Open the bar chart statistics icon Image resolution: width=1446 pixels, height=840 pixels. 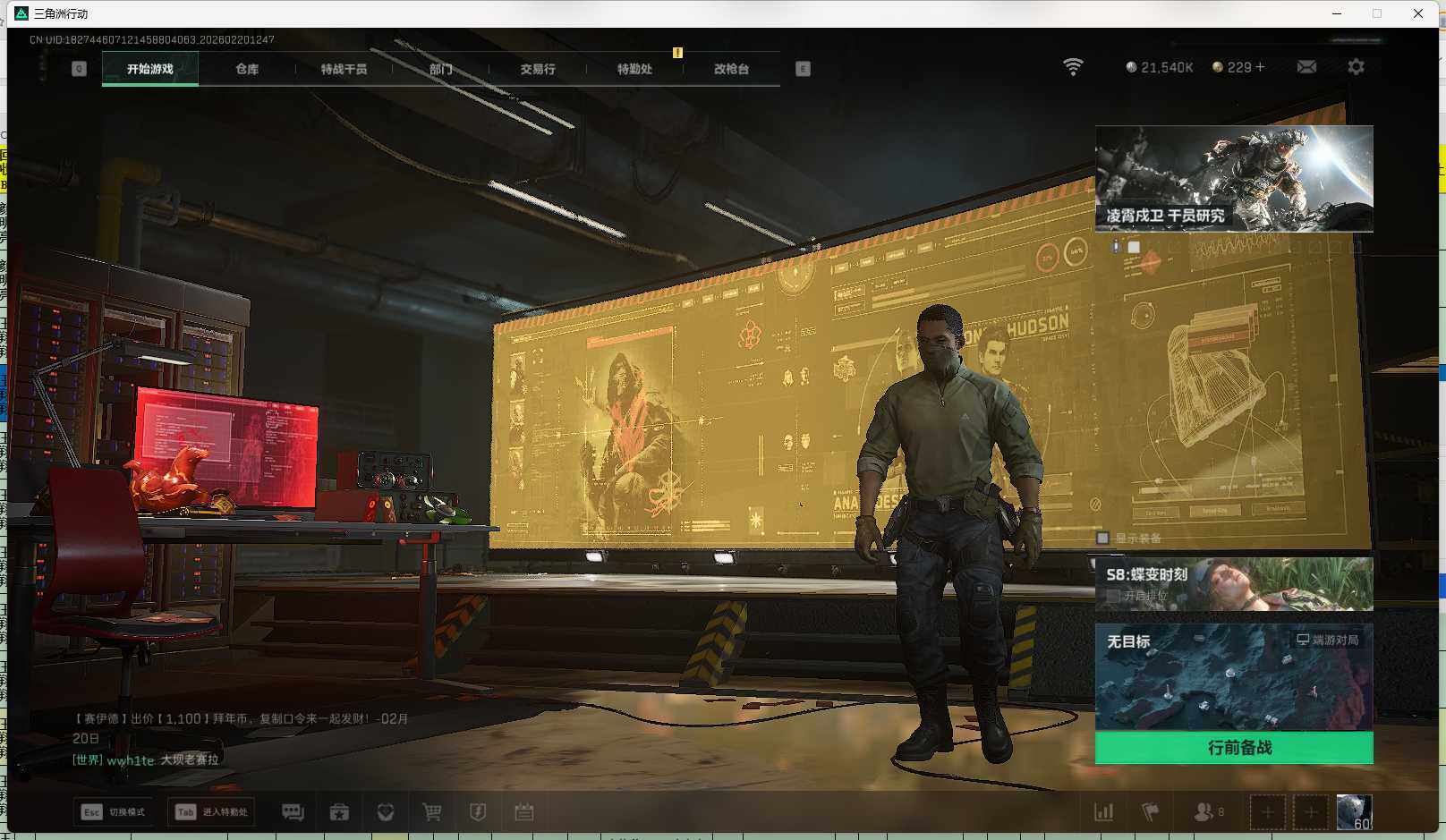[1104, 812]
